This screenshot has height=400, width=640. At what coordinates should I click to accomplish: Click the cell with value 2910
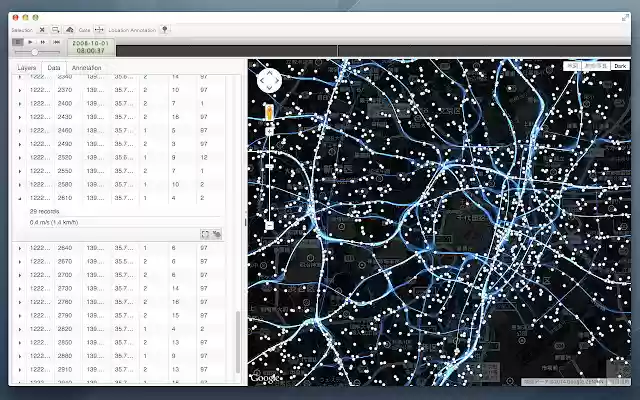point(65,369)
